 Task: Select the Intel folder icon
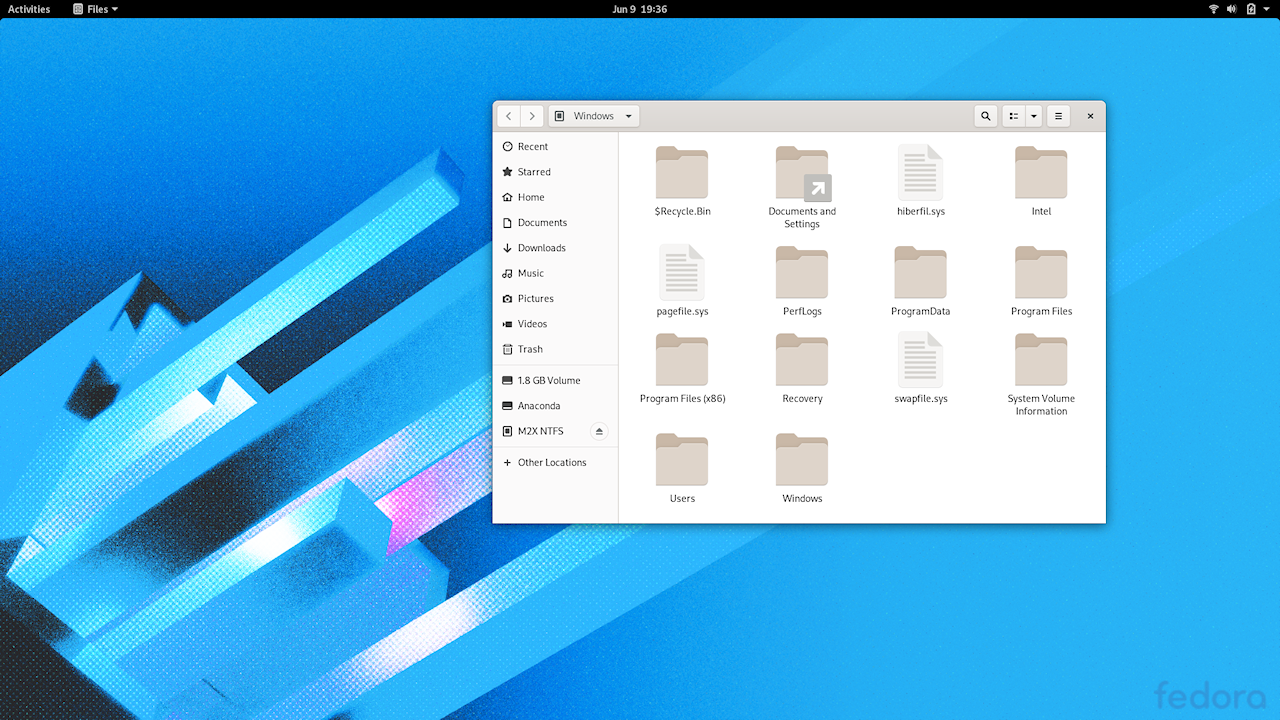pos(1041,172)
